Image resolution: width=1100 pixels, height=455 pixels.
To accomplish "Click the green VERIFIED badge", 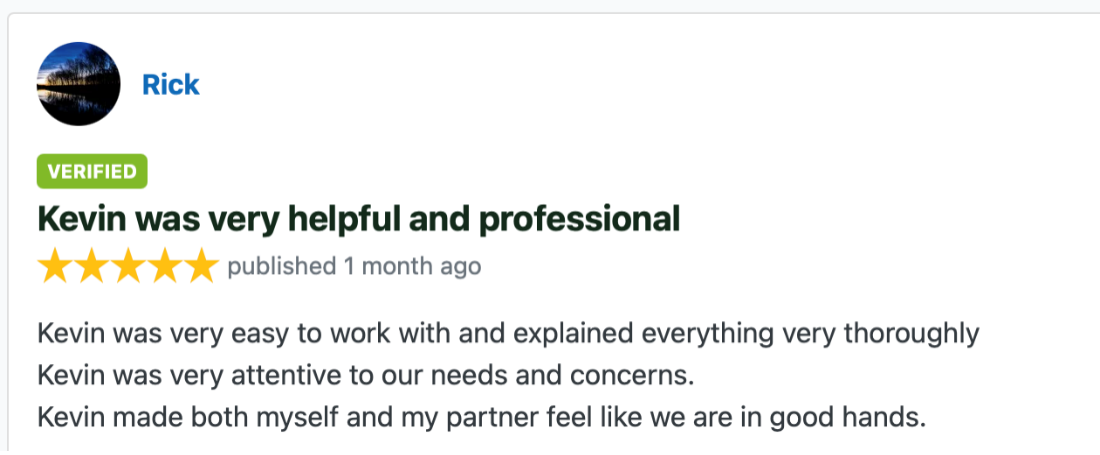I will [92, 172].
